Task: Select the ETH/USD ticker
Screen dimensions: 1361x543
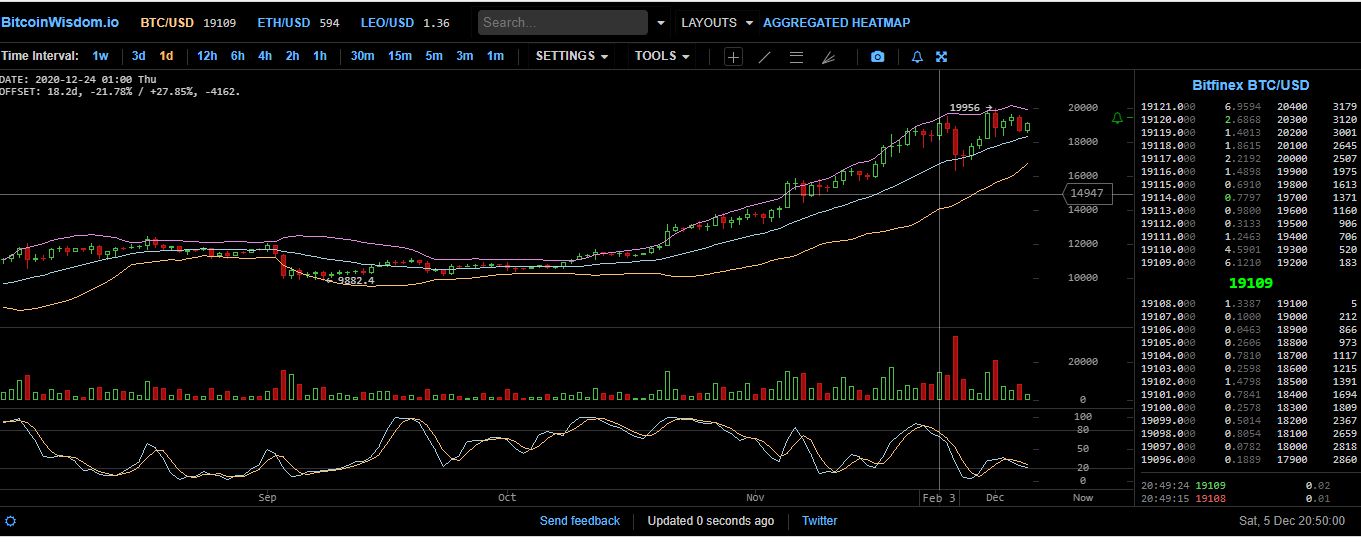Action: [283, 22]
